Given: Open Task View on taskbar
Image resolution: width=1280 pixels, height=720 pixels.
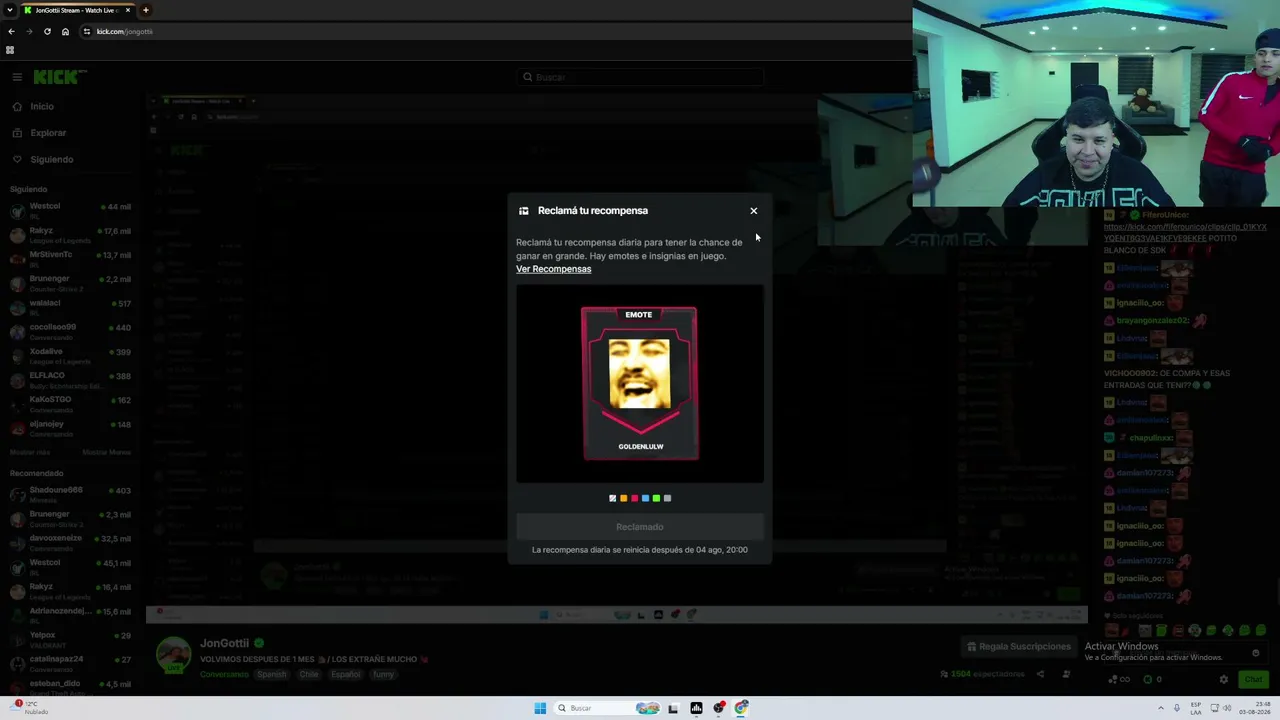Looking at the screenshot, I should pos(673,708).
